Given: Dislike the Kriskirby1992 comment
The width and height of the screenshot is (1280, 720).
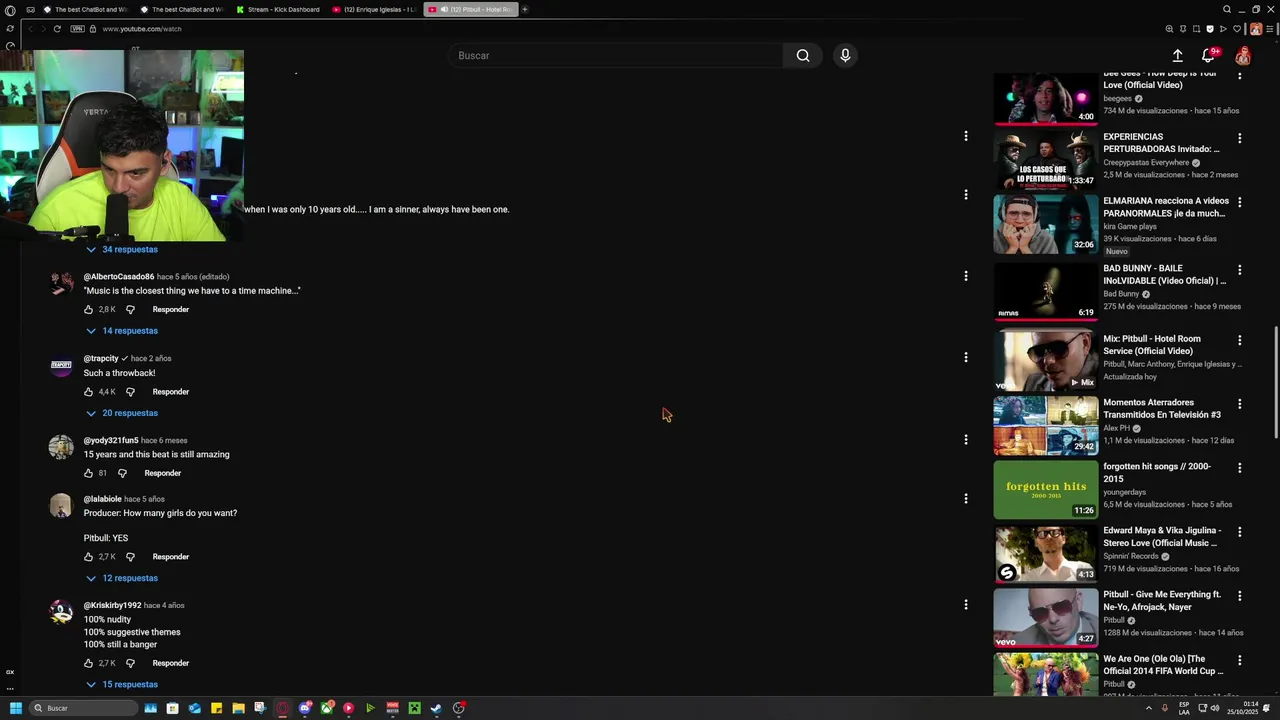Looking at the screenshot, I should (130, 663).
